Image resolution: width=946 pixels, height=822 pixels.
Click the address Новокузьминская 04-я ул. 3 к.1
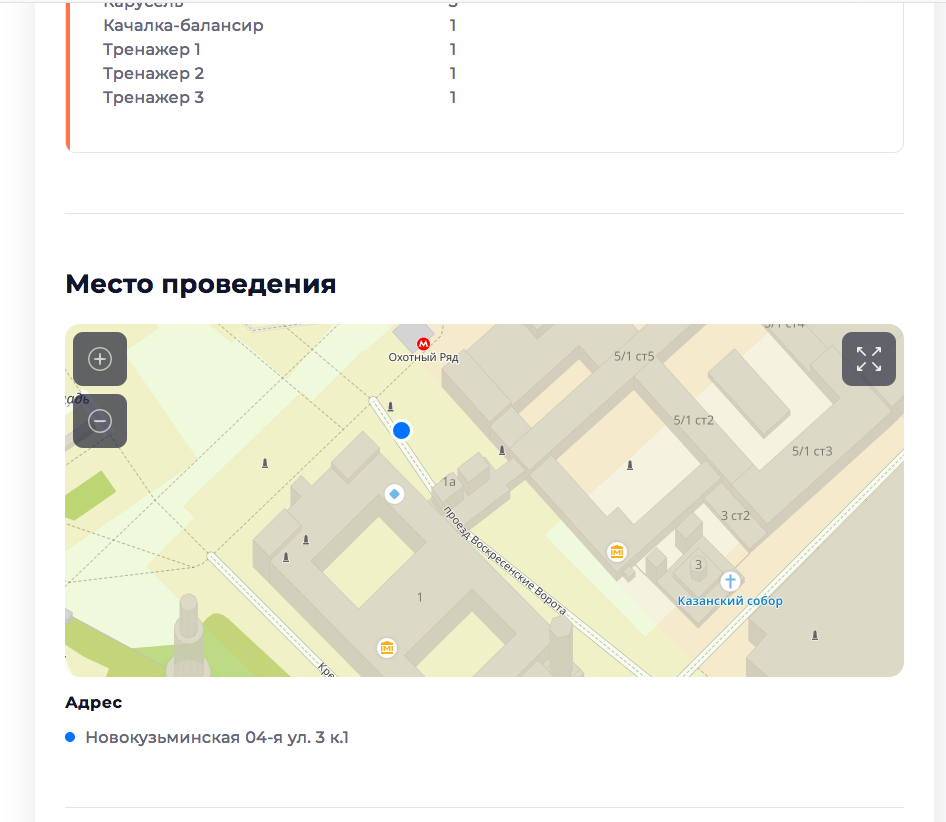coord(217,738)
